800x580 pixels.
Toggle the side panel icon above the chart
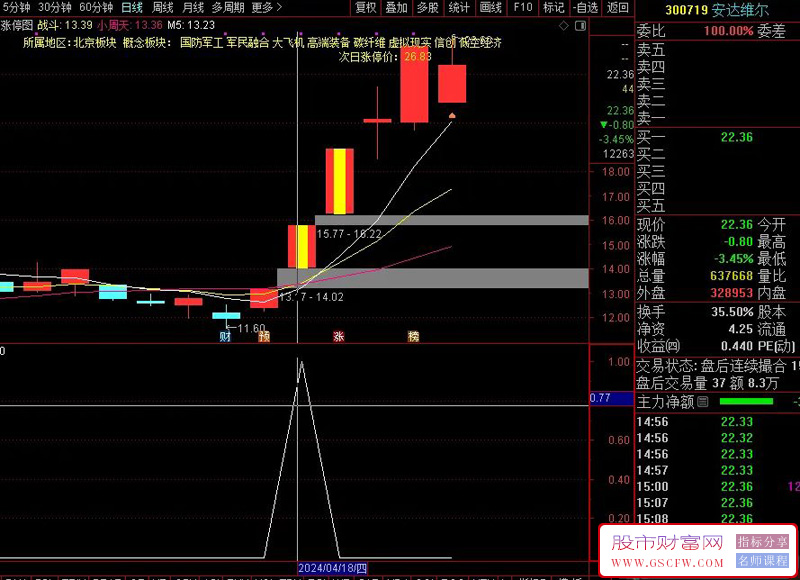pos(580,26)
